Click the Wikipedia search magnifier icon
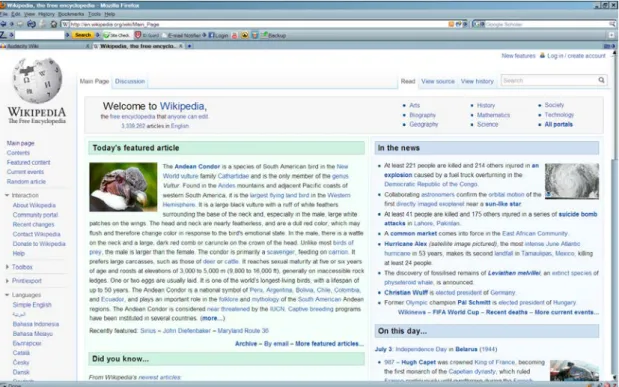The image size is (619, 387). pyautogui.click(x=601, y=80)
